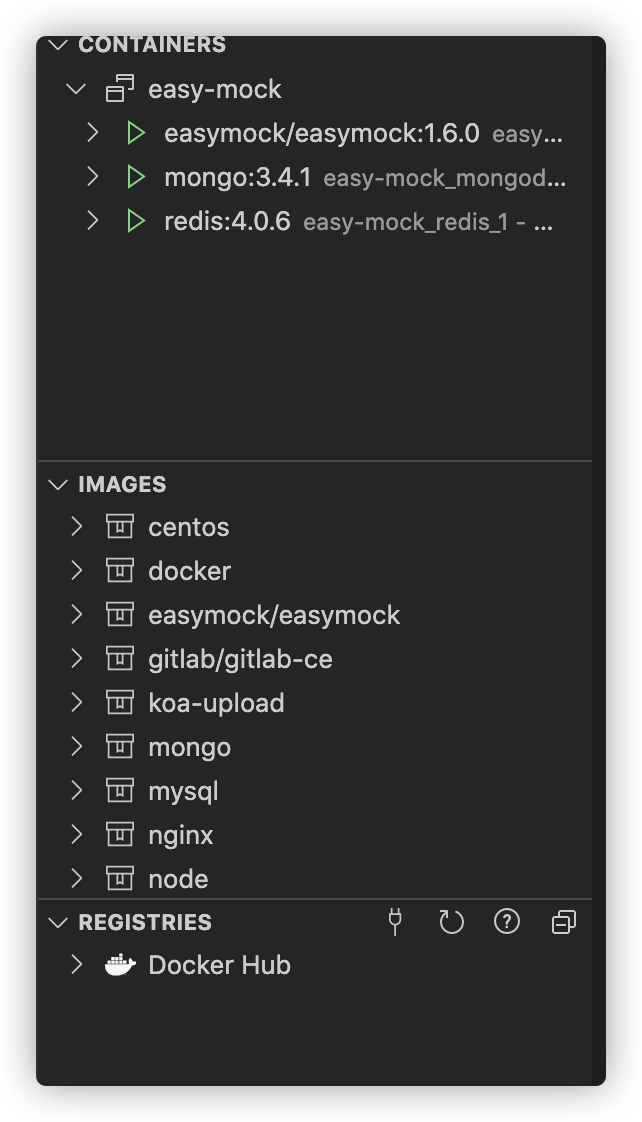The width and height of the screenshot is (642, 1122).
Task: Click the nginx image icon
Action: [120, 835]
